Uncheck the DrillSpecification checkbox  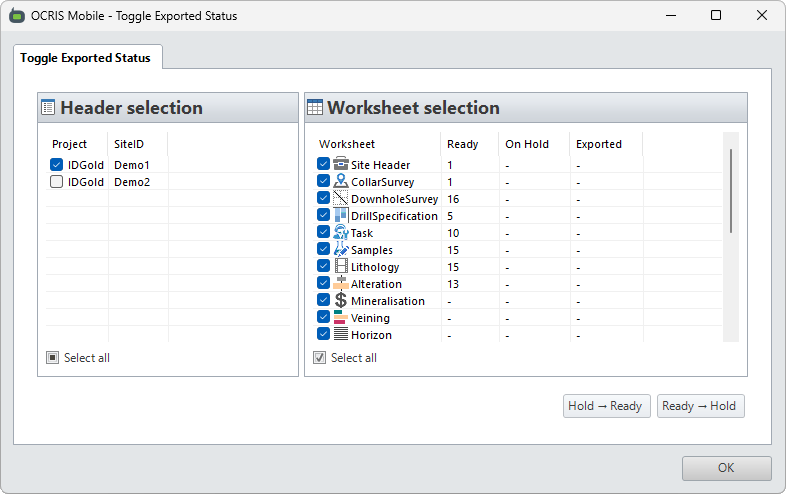pos(323,215)
